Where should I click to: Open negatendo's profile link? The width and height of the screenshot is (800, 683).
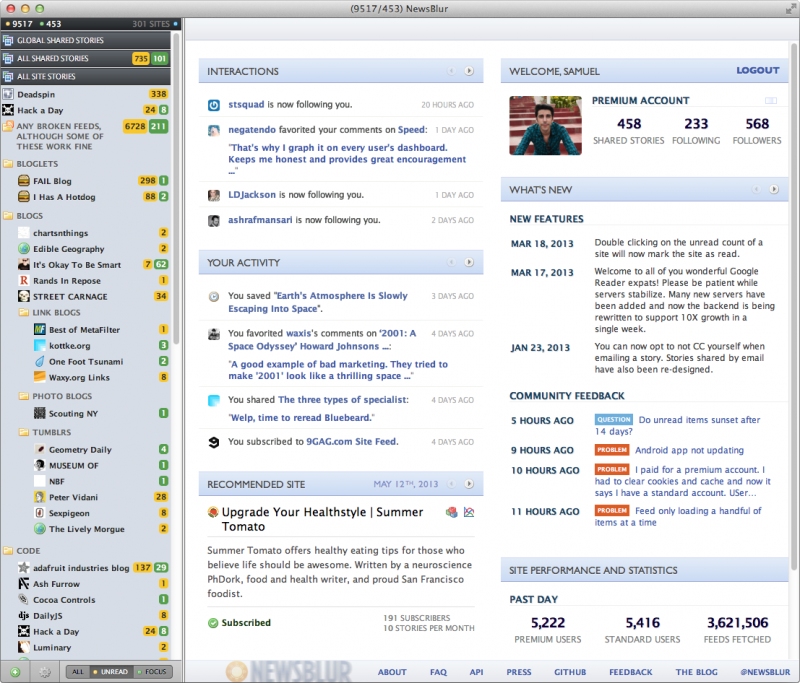coord(252,130)
